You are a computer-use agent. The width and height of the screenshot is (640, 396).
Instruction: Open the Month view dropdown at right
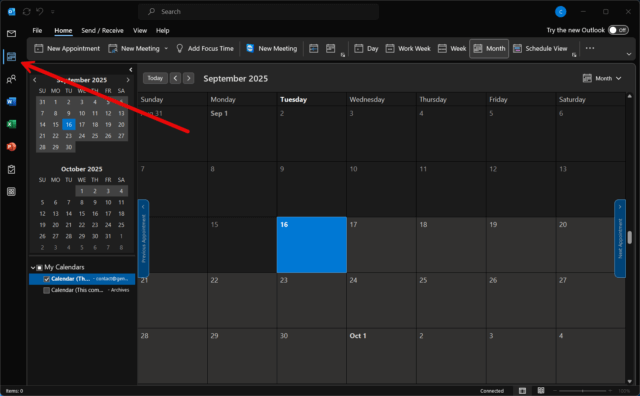pos(602,78)
